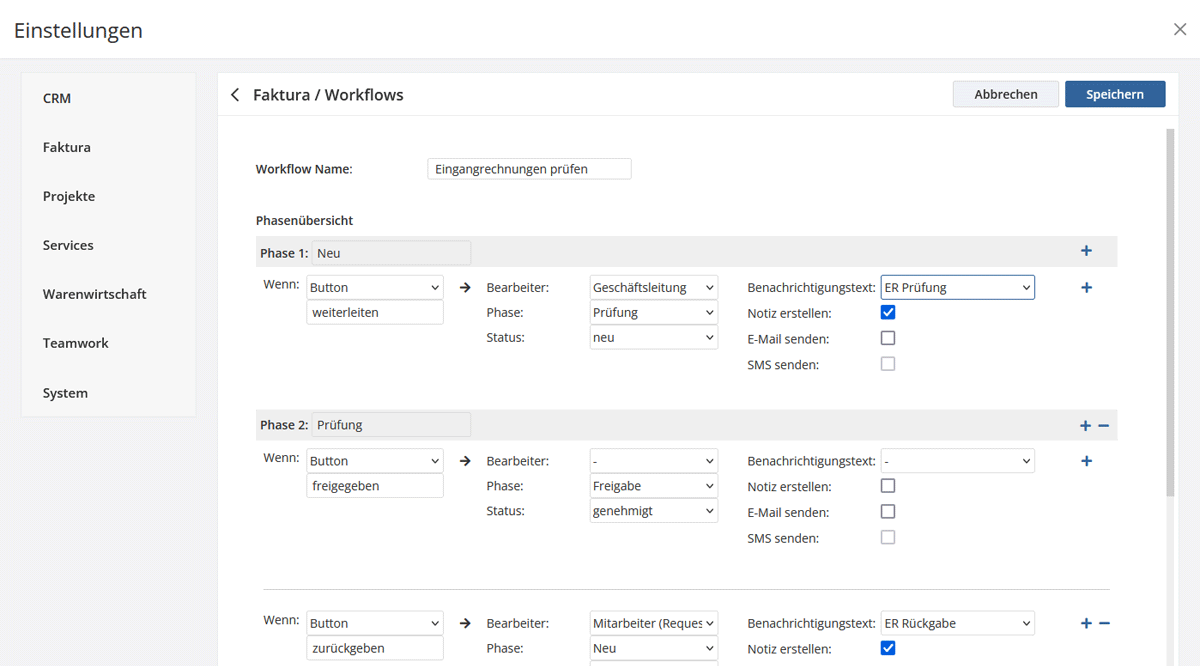Image resolution: width=1200 pixels, height=666 pixels.
Task: Open Warenwirtschaft settings section
Action: (94, 294)
